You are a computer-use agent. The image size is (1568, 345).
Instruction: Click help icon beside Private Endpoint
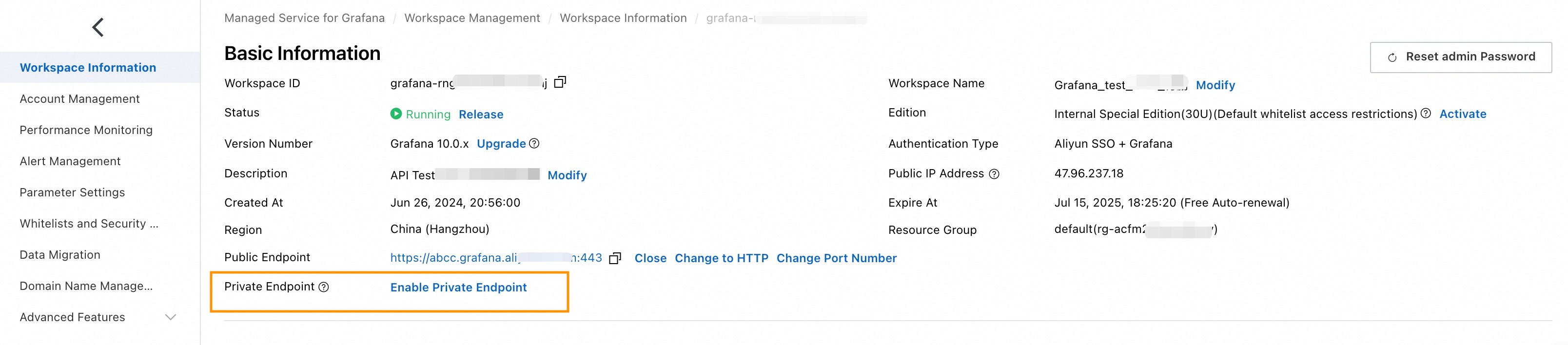[324, 287]
